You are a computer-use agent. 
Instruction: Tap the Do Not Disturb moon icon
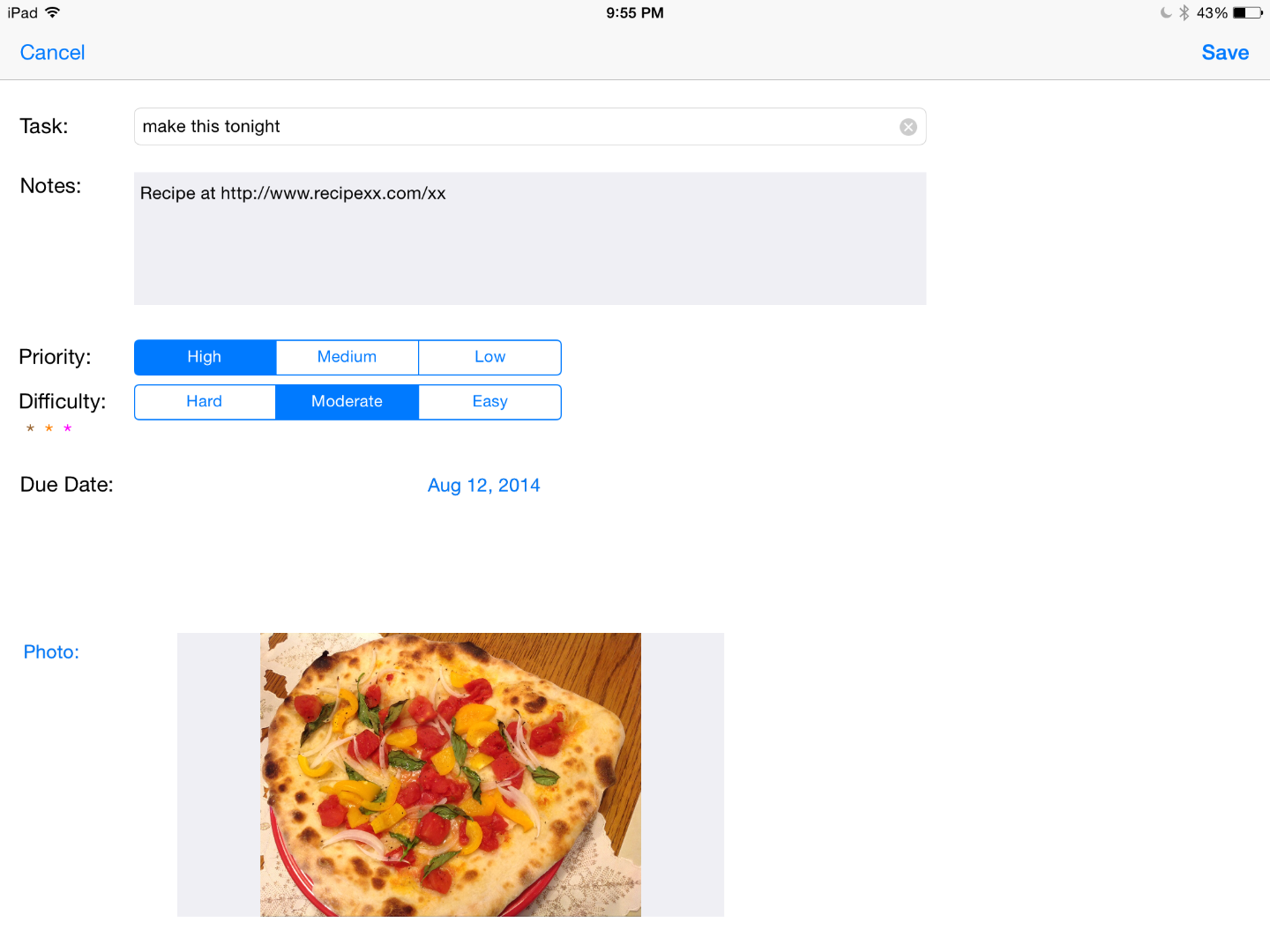click(1166, 12)
